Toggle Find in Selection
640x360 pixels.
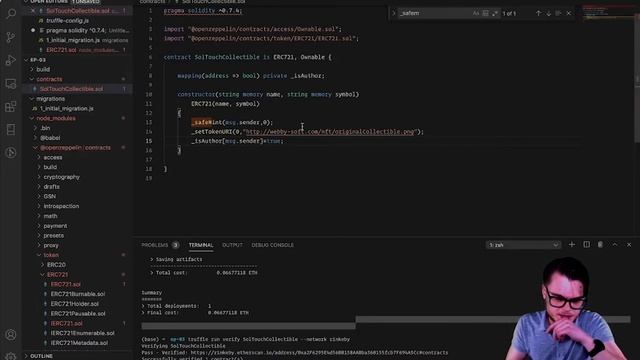pos(558,13)
